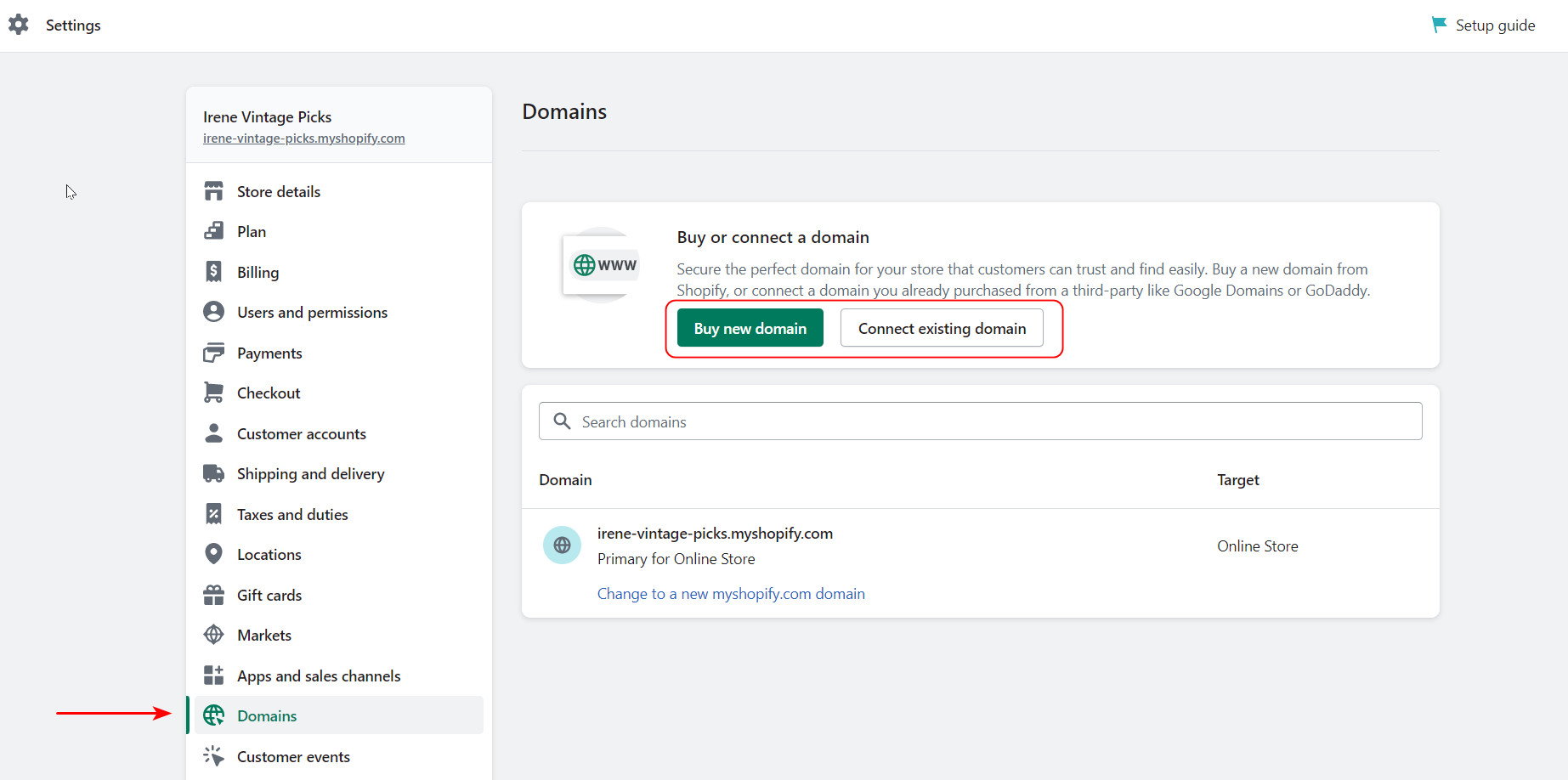Click the Primary for Online Store label
Viewport: 1568px width, 780px height.
tap(676, 558)
